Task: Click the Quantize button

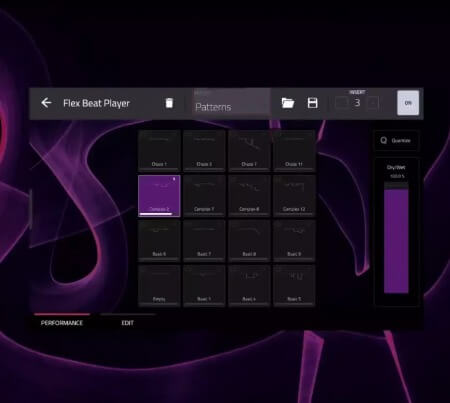Action: click(x=396, y=140)
